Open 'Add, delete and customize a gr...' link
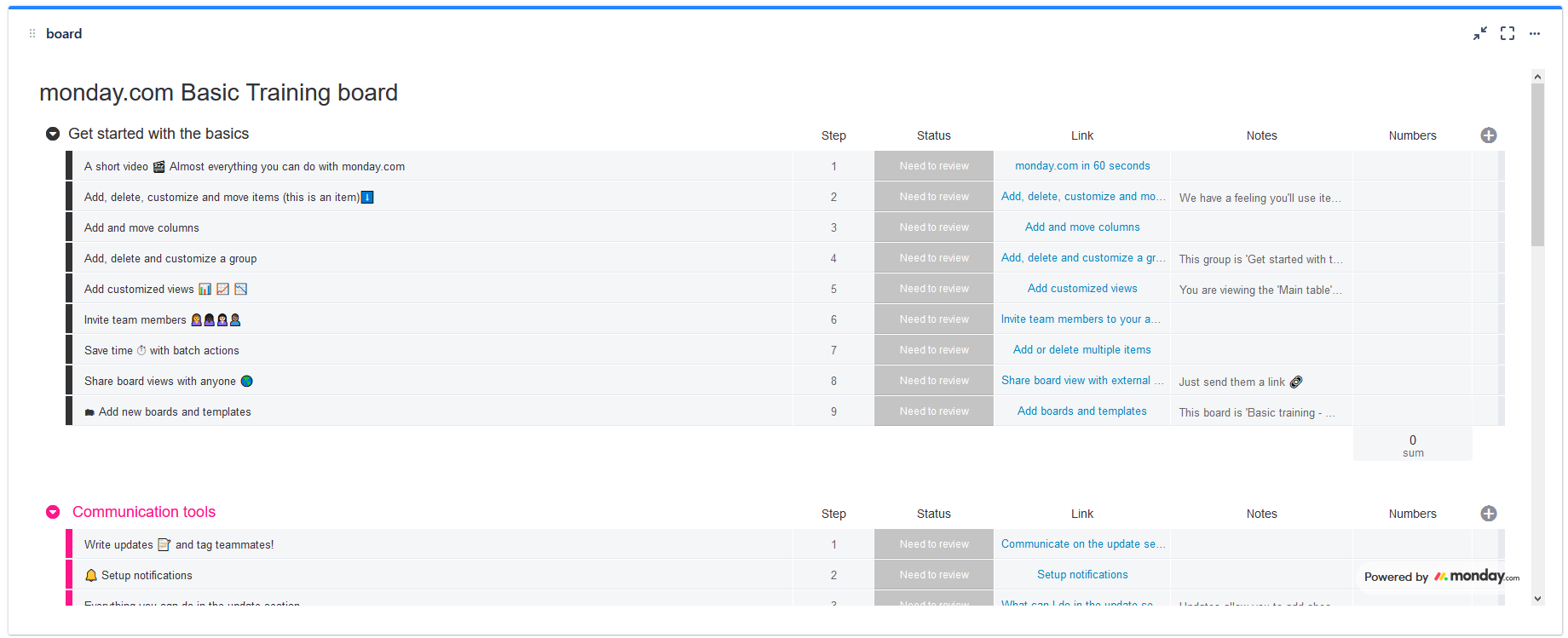 (x=1082, y=258)
